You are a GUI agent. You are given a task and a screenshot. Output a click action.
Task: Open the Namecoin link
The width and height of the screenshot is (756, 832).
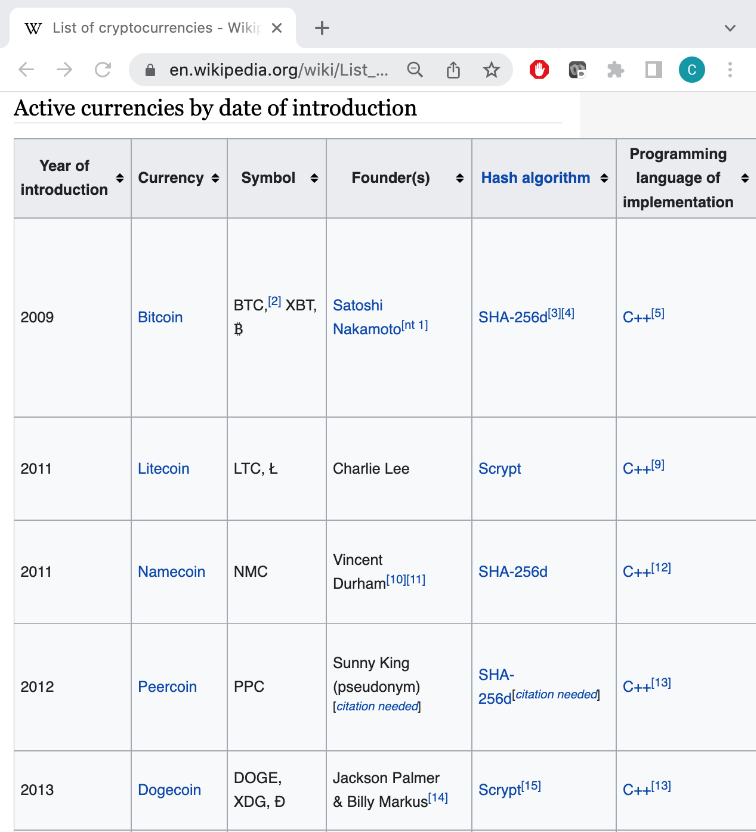171,571
